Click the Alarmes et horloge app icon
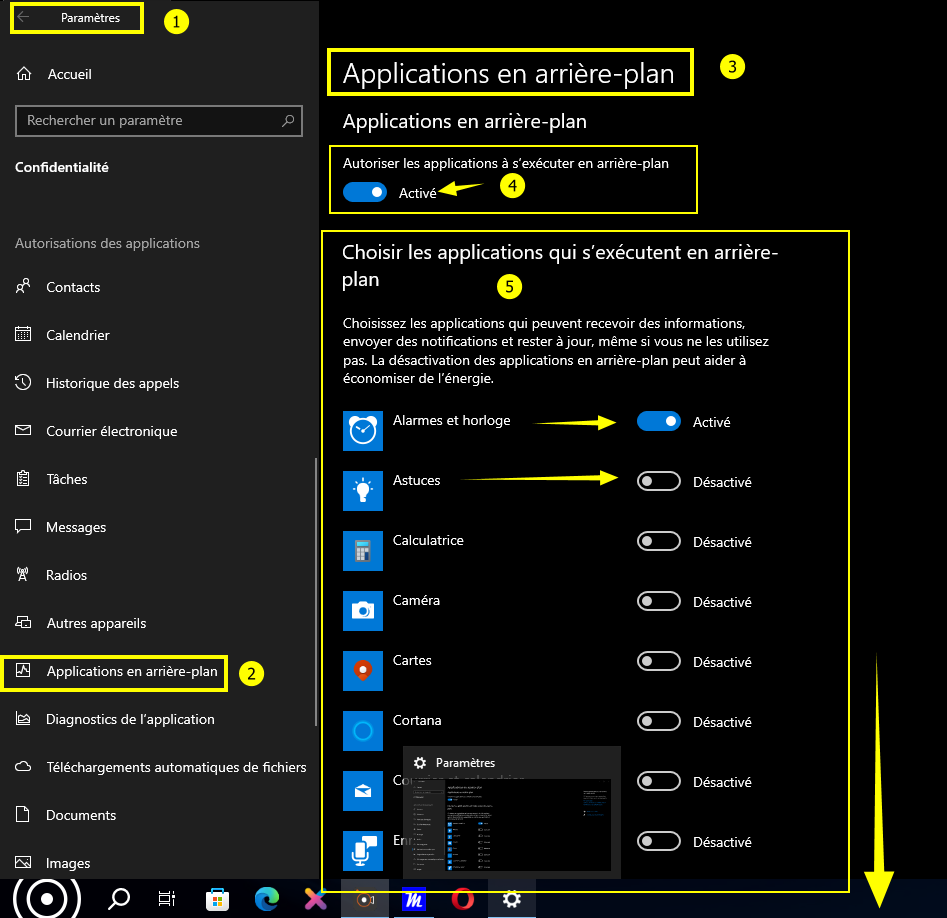This screenshot has width=947, height=918. click(363, 431)
